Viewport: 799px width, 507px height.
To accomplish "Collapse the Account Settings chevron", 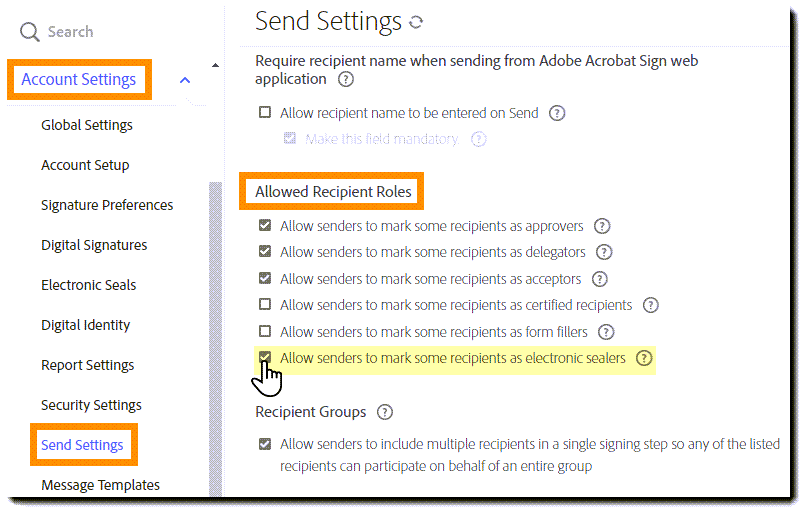I will click(185, 80).
